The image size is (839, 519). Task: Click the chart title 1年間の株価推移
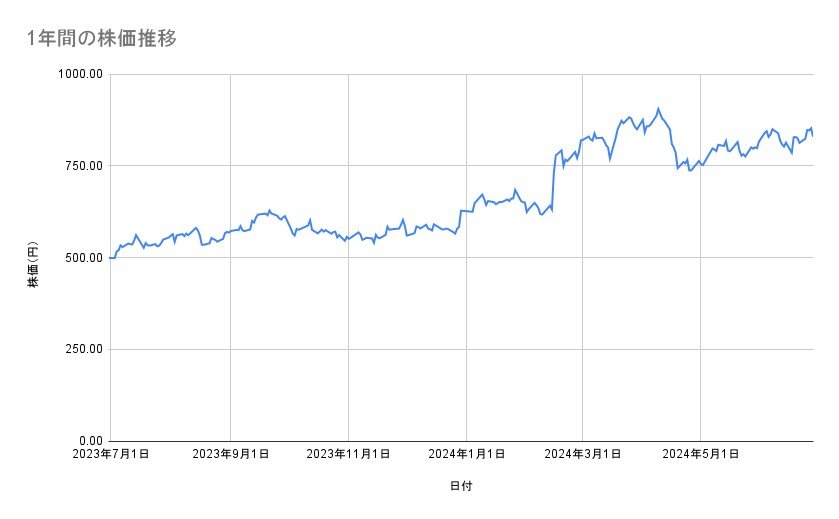pos(104,39)
